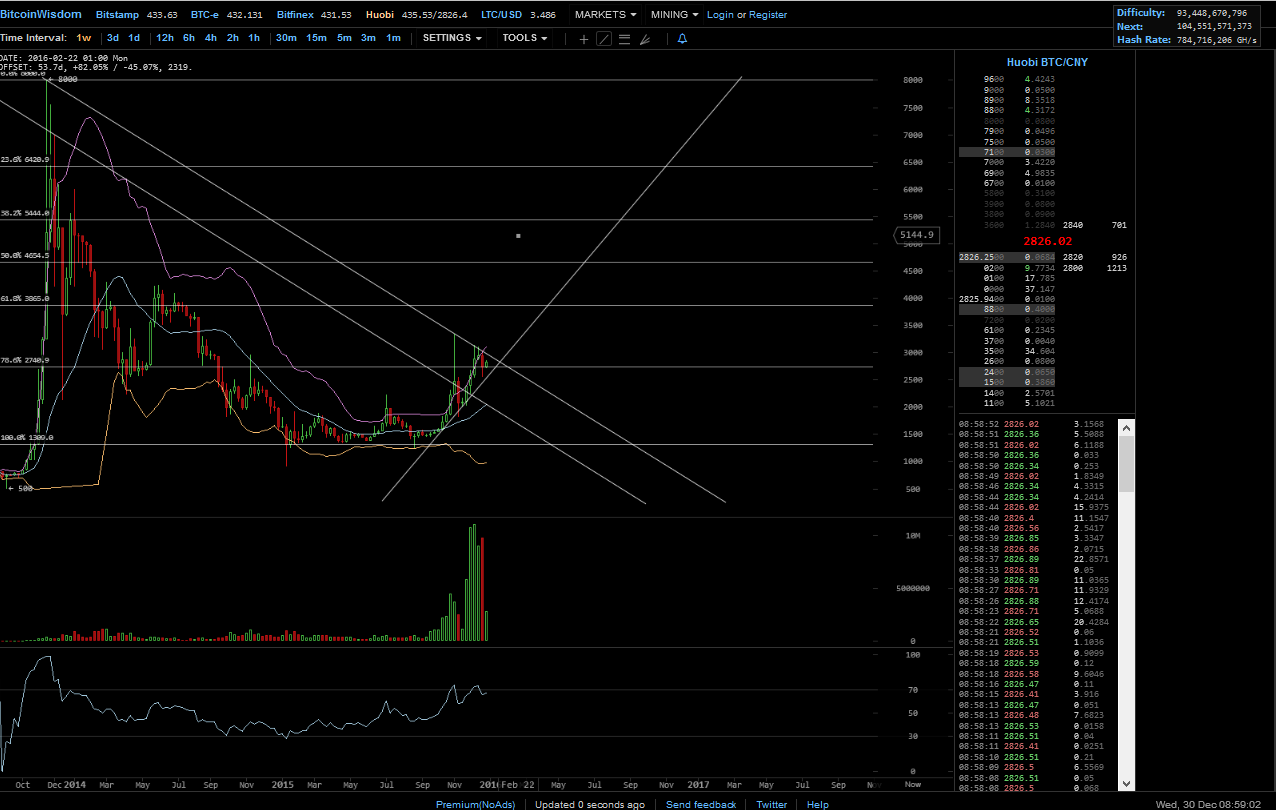The height and width of the screenshot is (810, 1276).
Task: Open the Help link
Action: coord(818,804)
